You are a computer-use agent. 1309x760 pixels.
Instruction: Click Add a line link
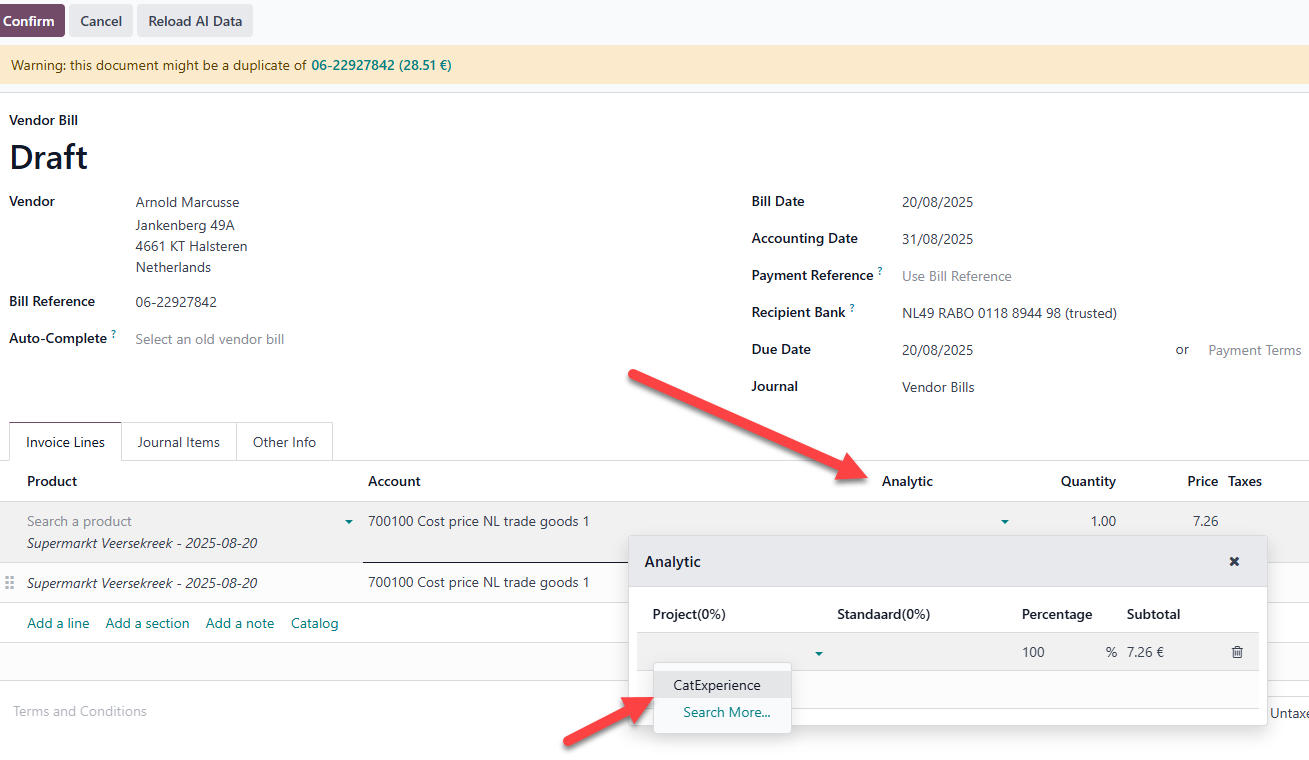click(x=58, y=623)
